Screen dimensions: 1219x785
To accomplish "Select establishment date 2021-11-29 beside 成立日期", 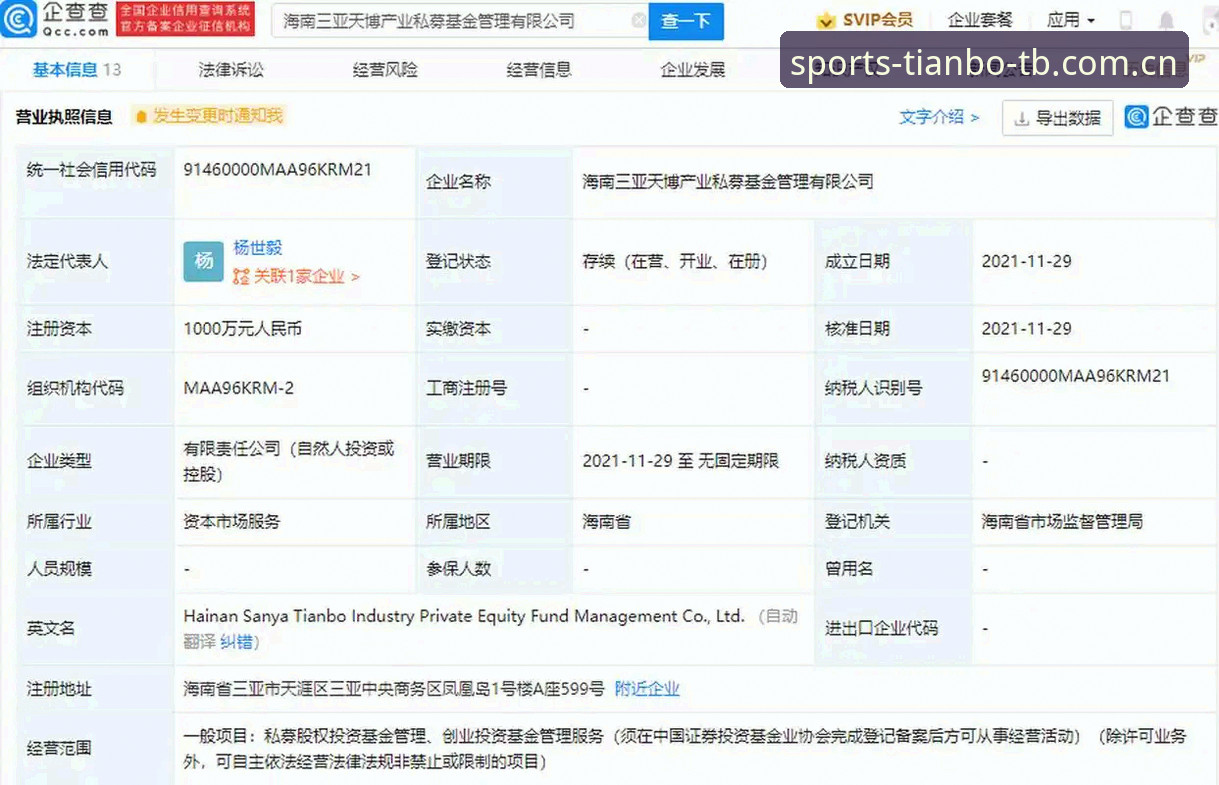I will pyautogui.click(x=1027, y=261).
